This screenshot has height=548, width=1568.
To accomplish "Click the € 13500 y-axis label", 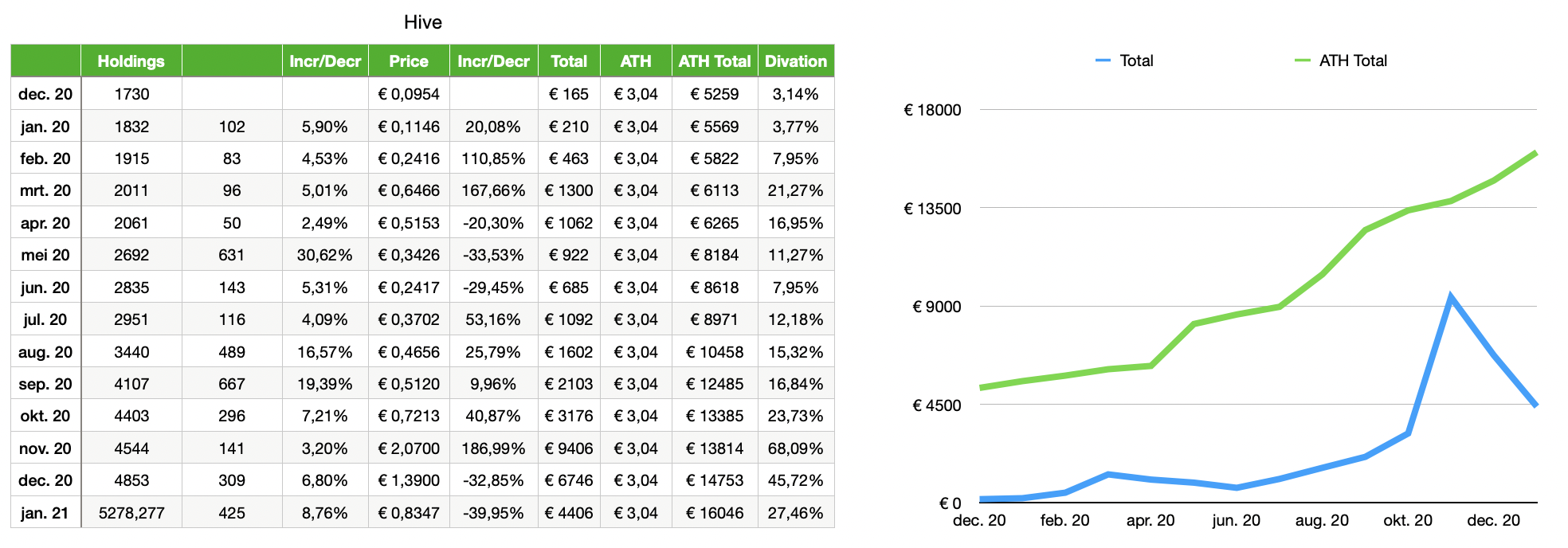I will (x=932, y=209).
